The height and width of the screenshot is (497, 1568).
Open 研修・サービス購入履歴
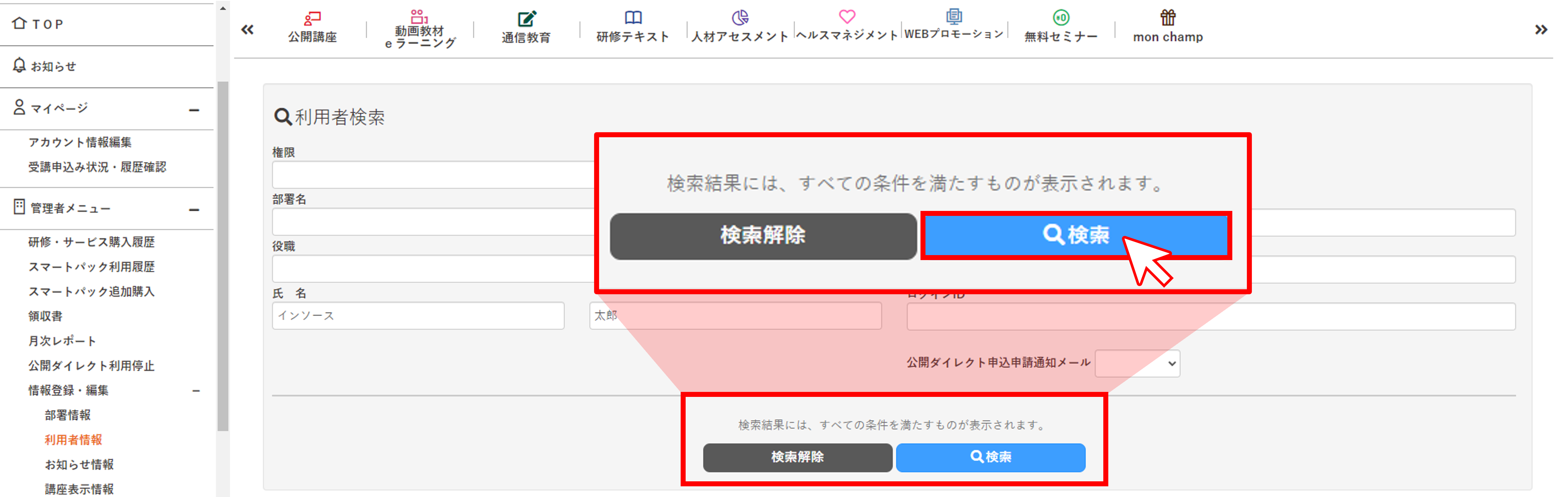[x=91, y=242]
